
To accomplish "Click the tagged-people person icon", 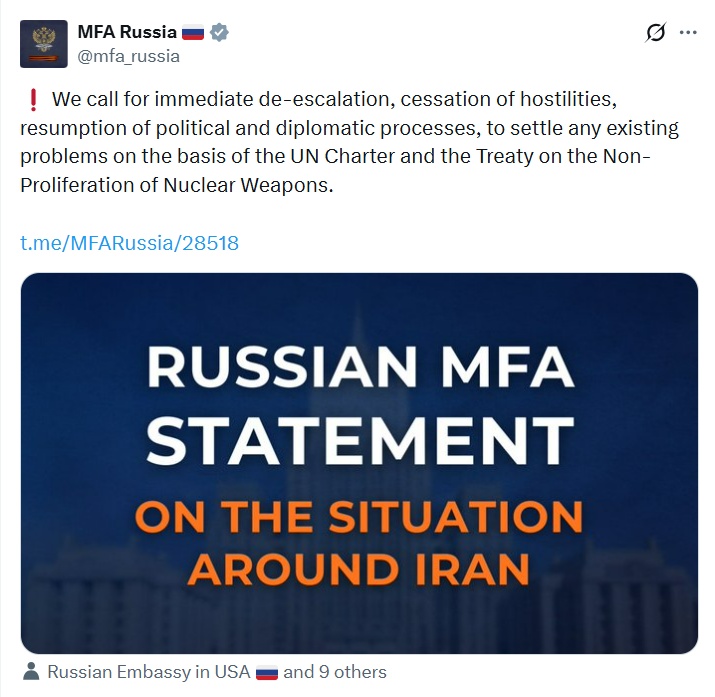I will (x=31, y=672).
